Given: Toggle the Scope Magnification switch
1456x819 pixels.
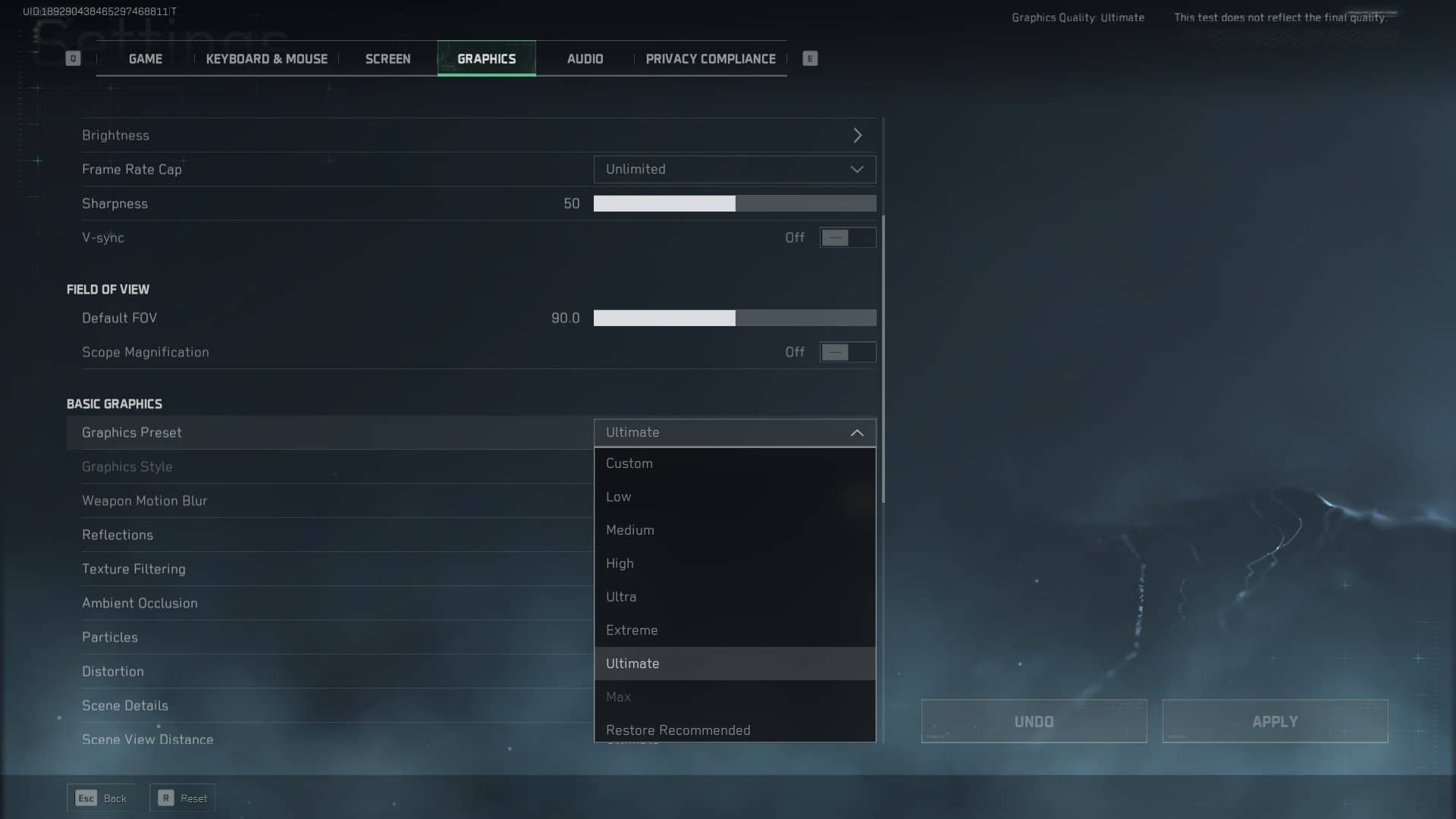Looking at the screenshot, I should [x=848, y=352].
